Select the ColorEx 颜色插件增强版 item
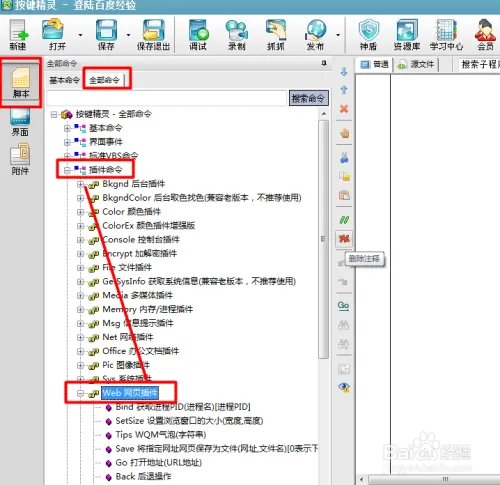Image resolution: width=500 pixels, height=485 pixels. click(148, 226)
